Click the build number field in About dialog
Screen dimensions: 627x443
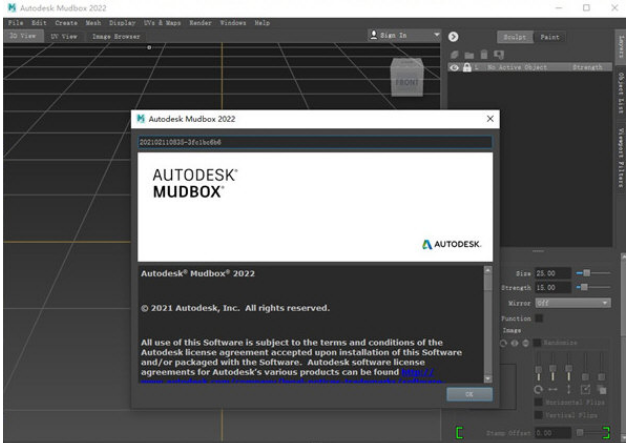pos(315,142)
